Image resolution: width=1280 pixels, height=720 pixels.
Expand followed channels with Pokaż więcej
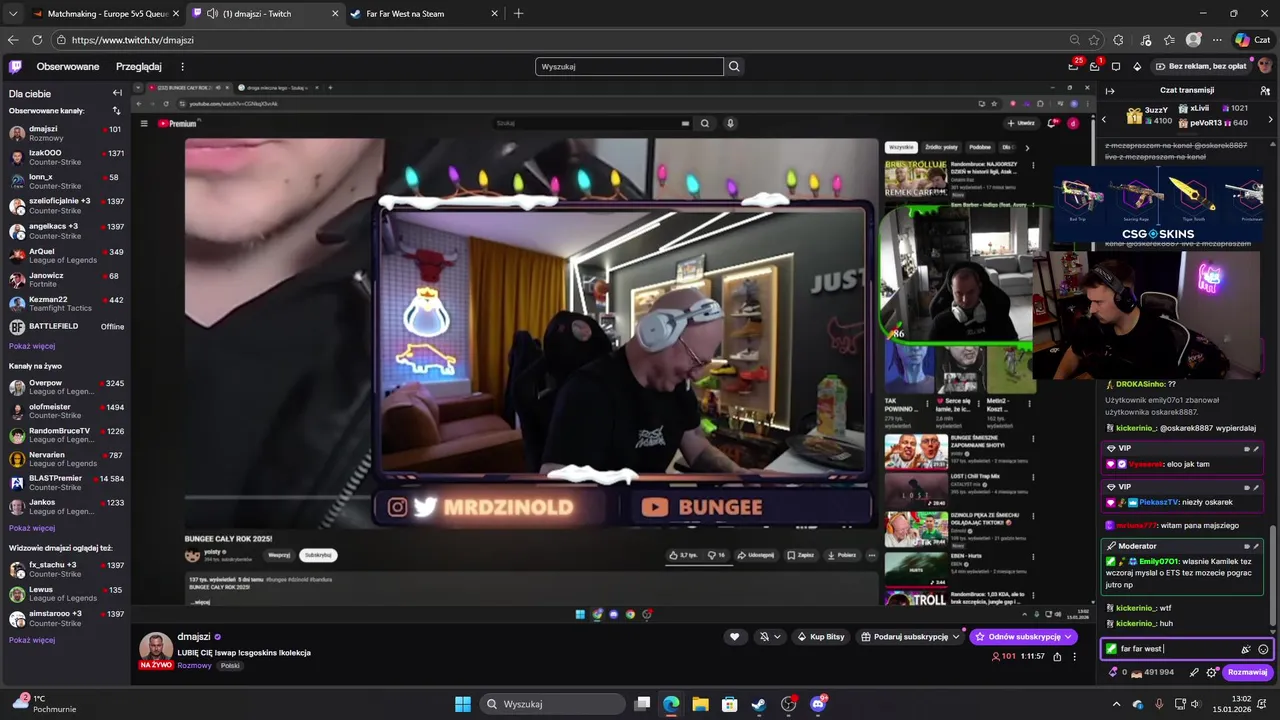32,346
